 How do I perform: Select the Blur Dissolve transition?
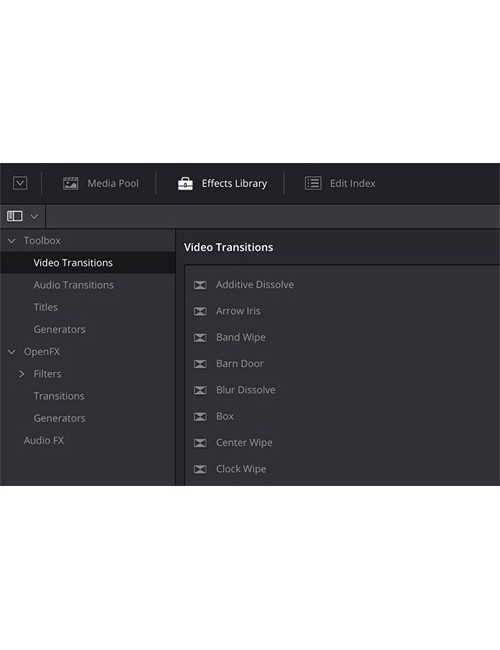coord(245,390)
